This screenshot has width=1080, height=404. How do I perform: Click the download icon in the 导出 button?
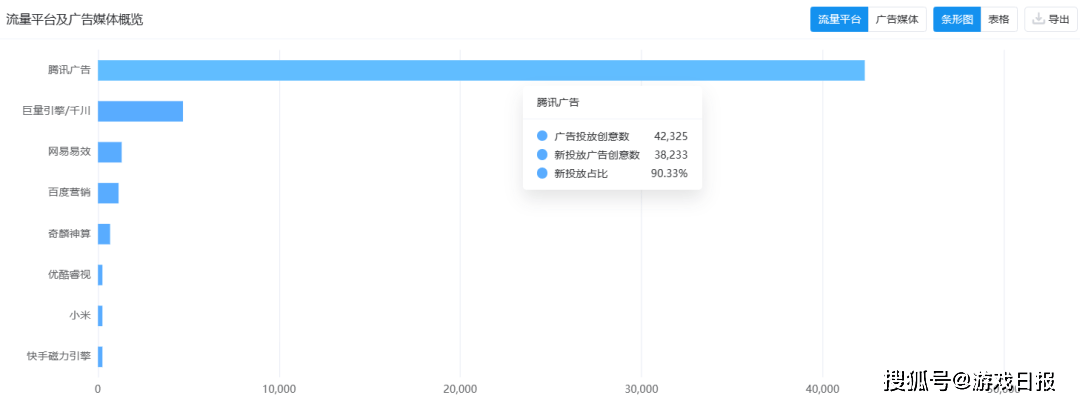pos(1039,19)
